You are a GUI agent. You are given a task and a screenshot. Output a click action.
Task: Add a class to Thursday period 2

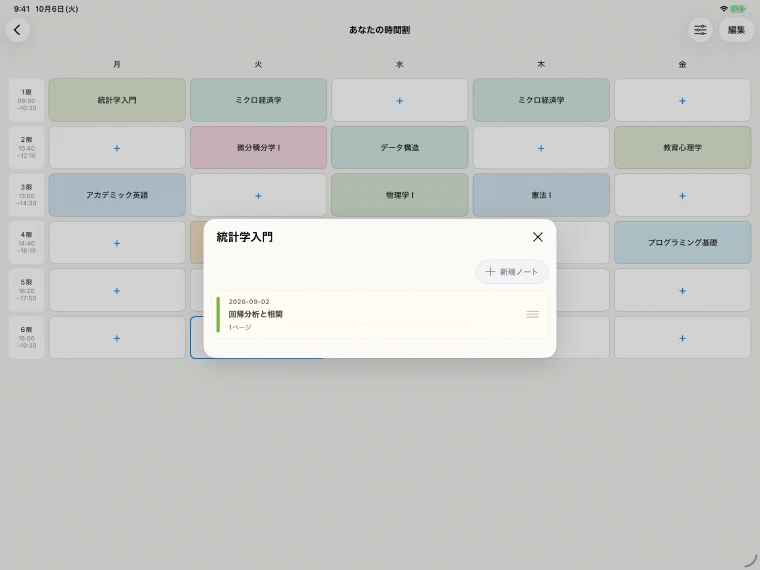click(x=541, y=148)
